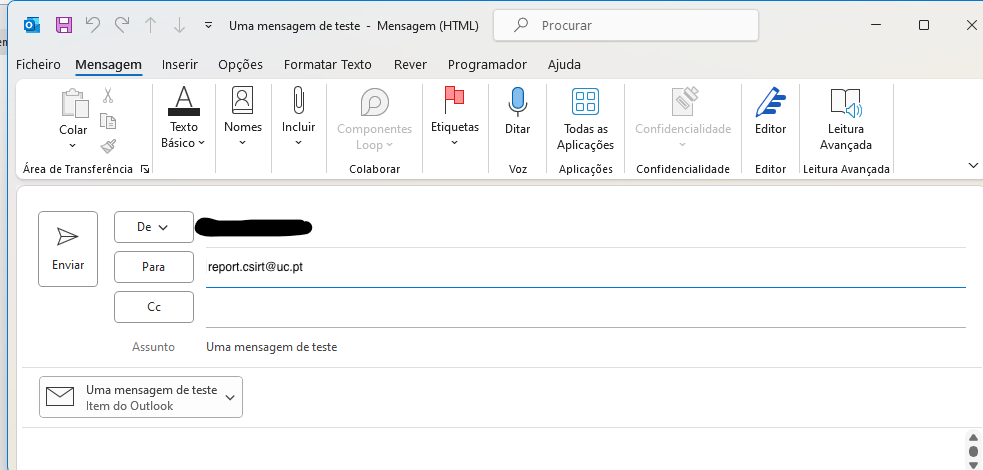This screenshot has width=983, height=470.
Task: Expand attached item dropdown arrow
Action: (231, 397)
